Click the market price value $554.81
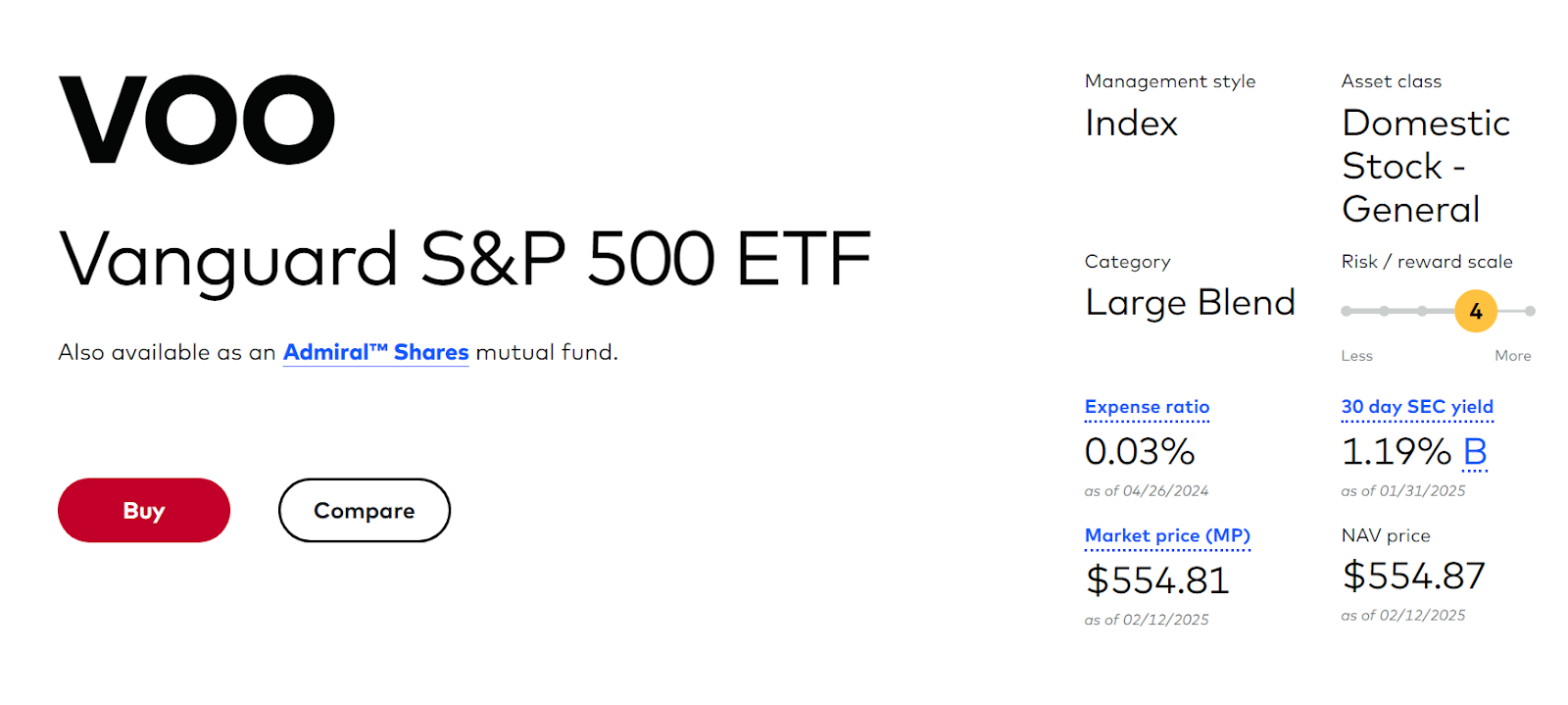The height and width of the screenshot is (705, 1568). tap(1156, 580)
